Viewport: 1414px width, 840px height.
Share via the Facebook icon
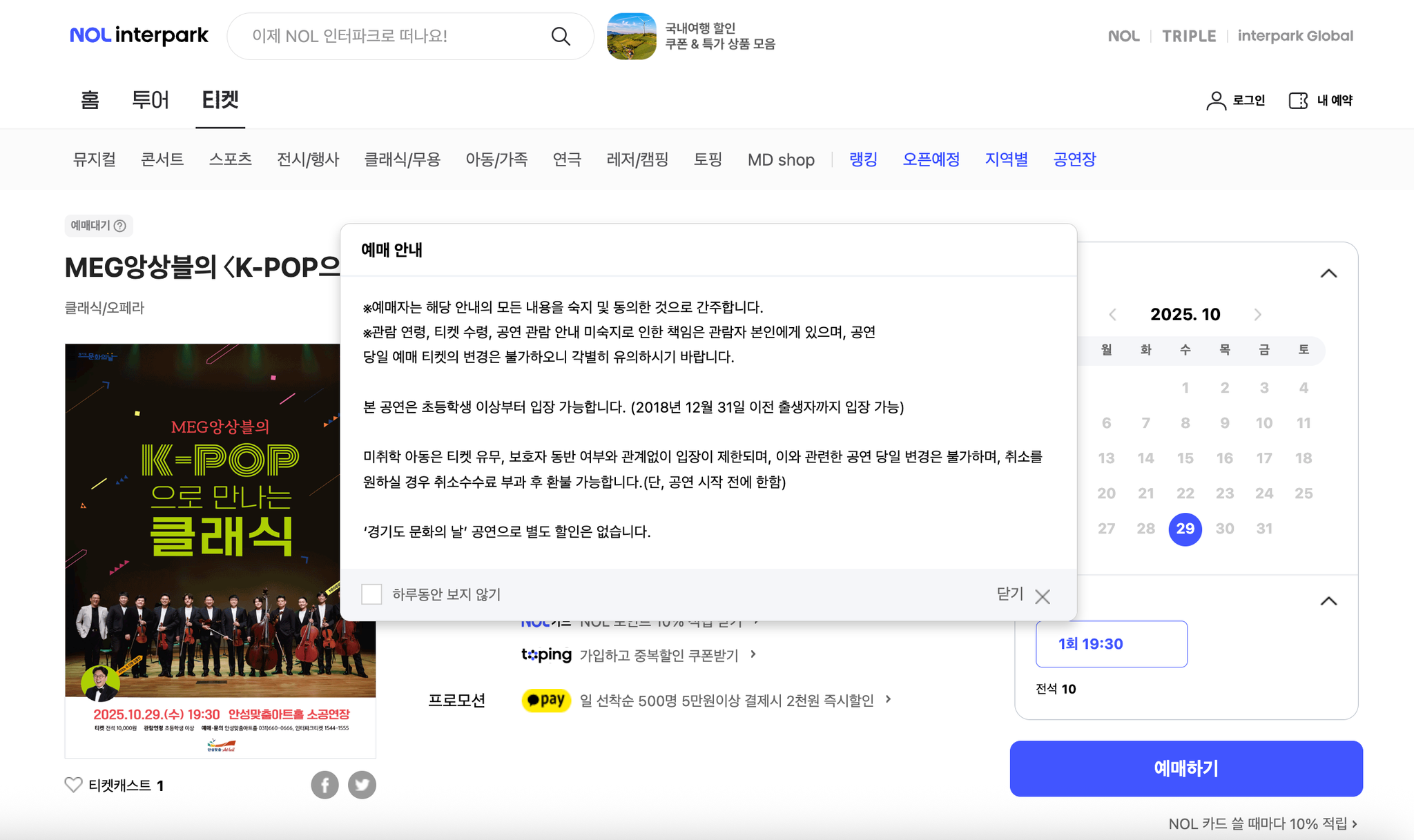pos(325,785)
